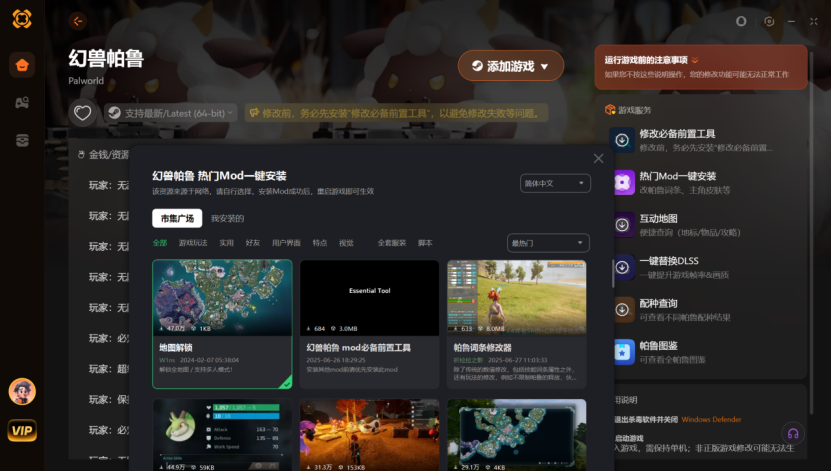This screenshot has width=831, height=471.
Task: Open the framed map mod in the second row
Action: (x=517, y=435)
